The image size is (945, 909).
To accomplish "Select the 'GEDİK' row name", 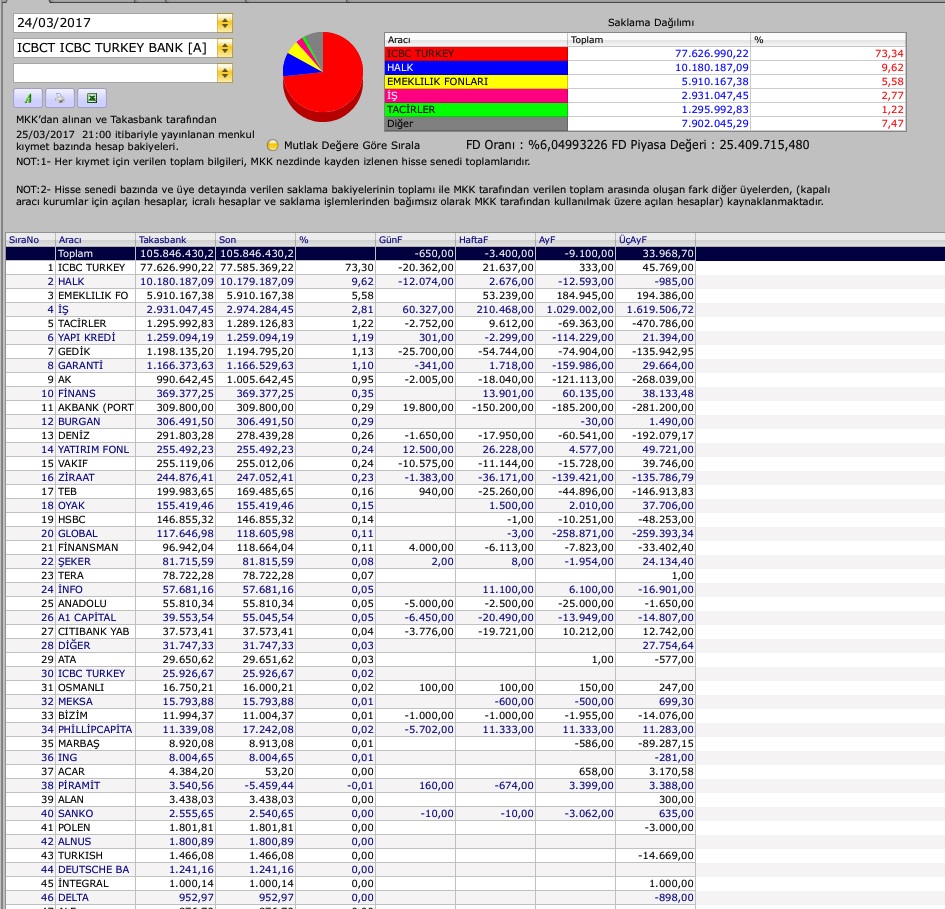I will (74, 351).
